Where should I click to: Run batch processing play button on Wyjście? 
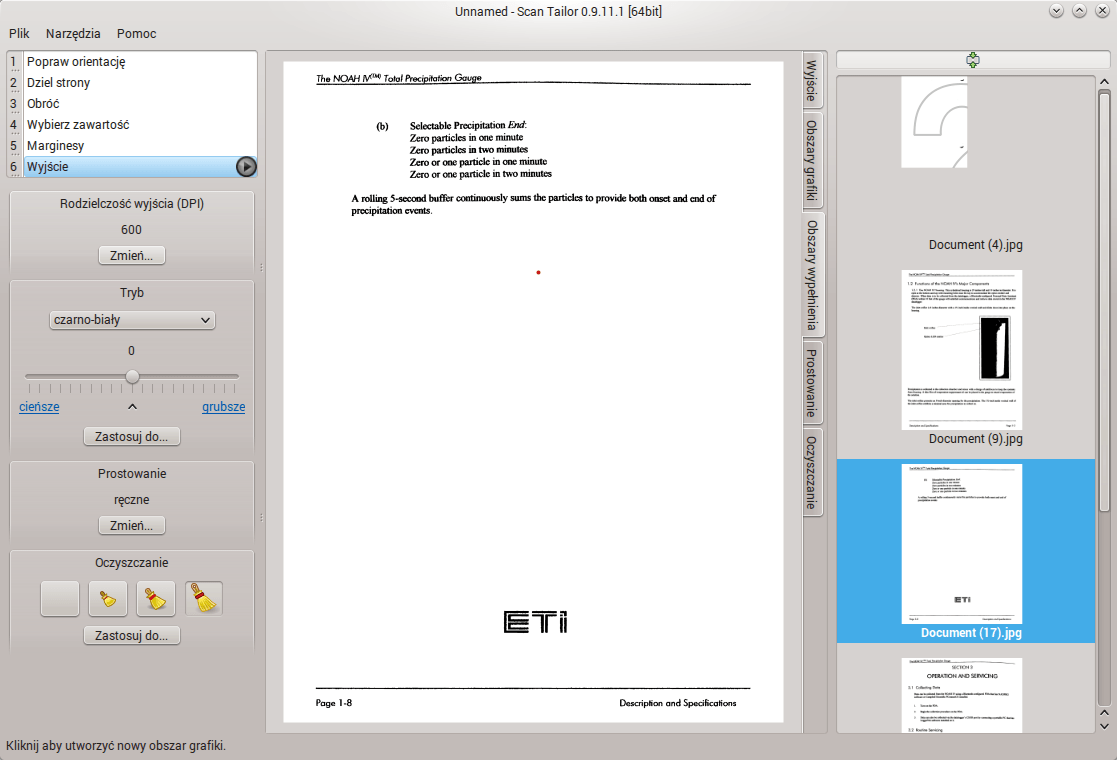click(x=246, y=167)
